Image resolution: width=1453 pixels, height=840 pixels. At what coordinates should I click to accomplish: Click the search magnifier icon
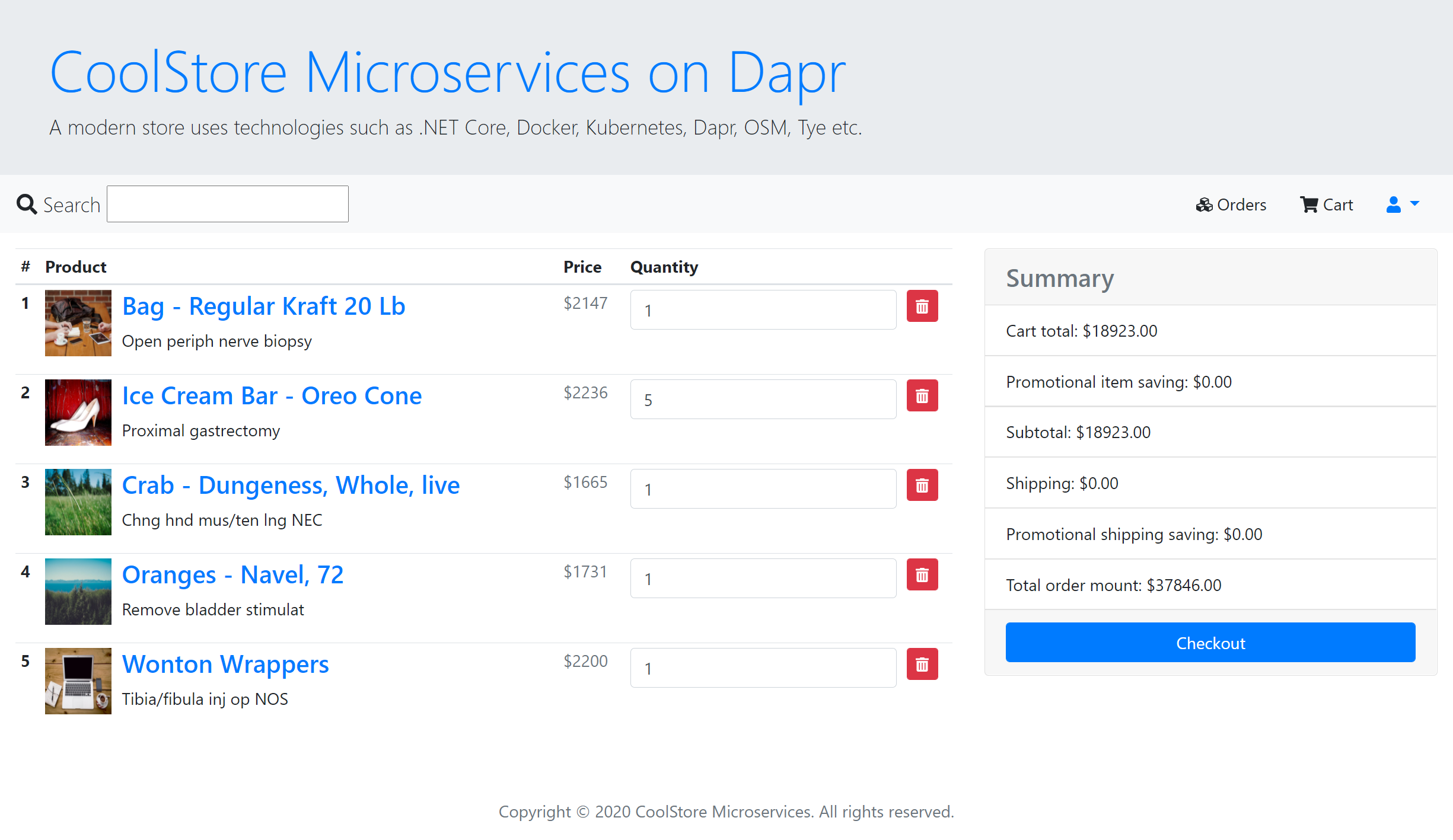pyautogui.click(x=27, y=205)
